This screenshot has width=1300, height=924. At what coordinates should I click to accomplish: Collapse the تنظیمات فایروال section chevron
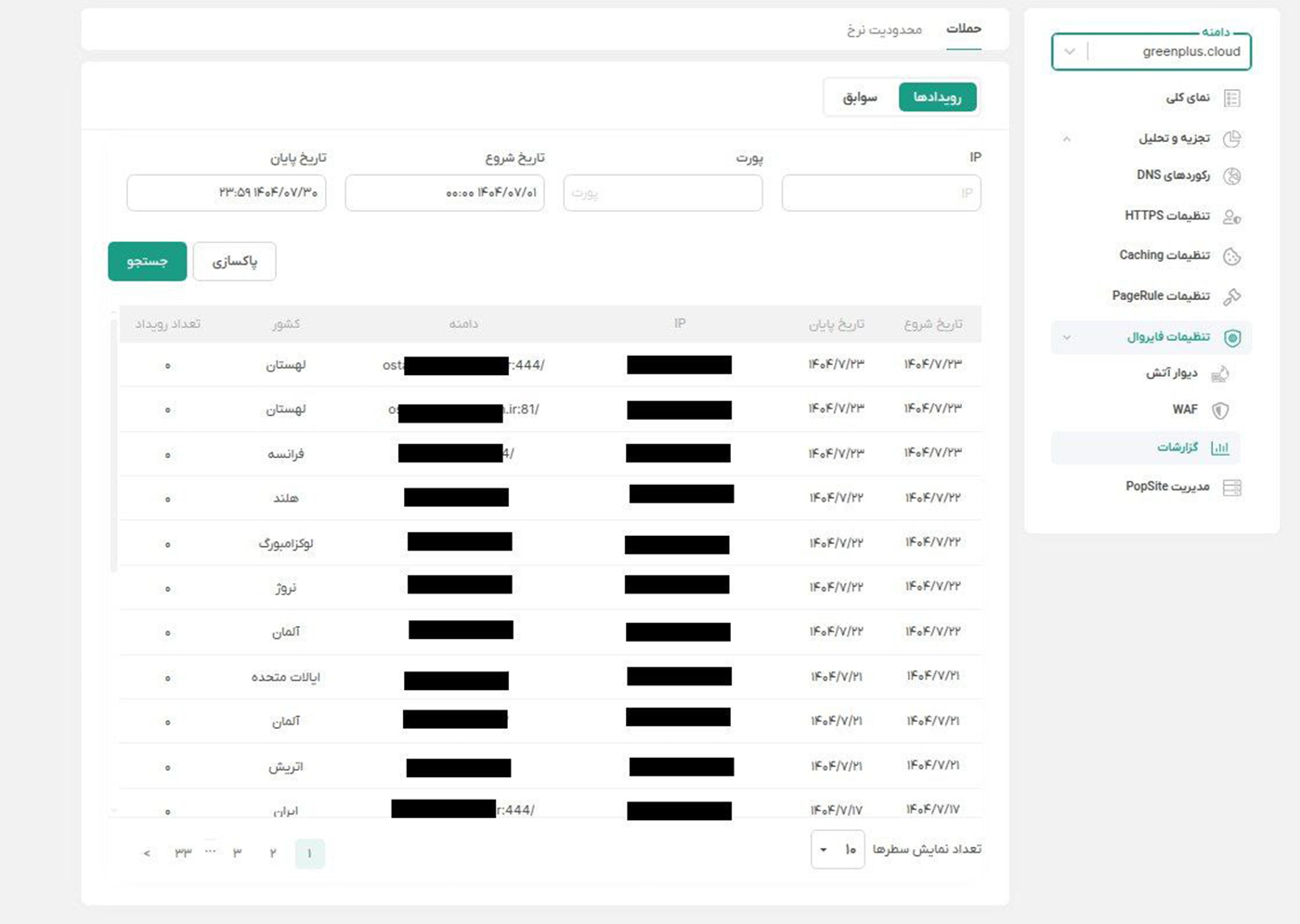(x=1067, y=337)
